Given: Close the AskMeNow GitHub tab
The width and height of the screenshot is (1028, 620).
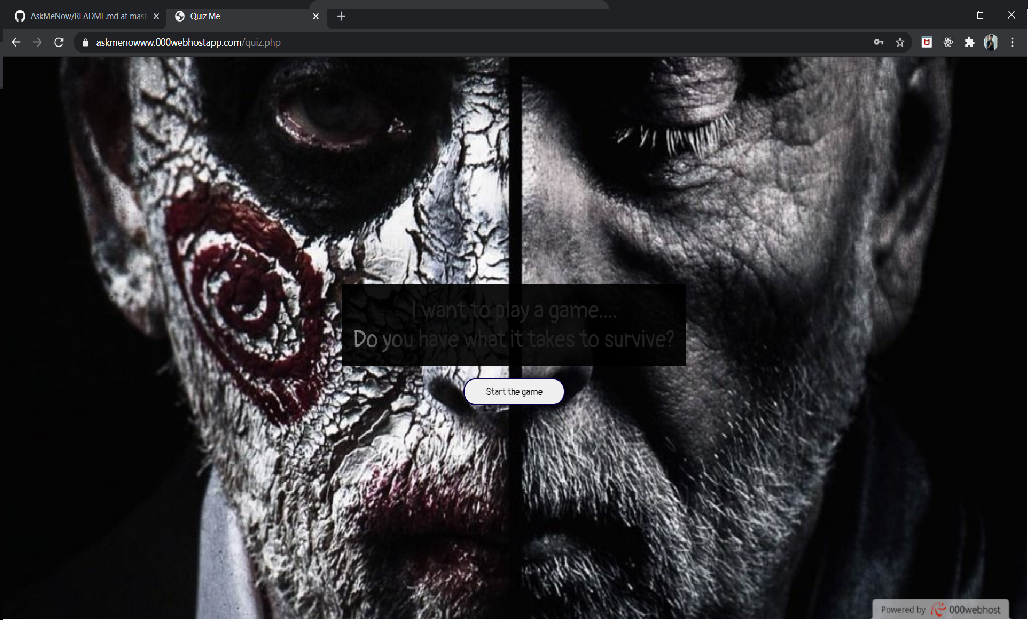Looking at the screenshot, I should click(156, 16).
